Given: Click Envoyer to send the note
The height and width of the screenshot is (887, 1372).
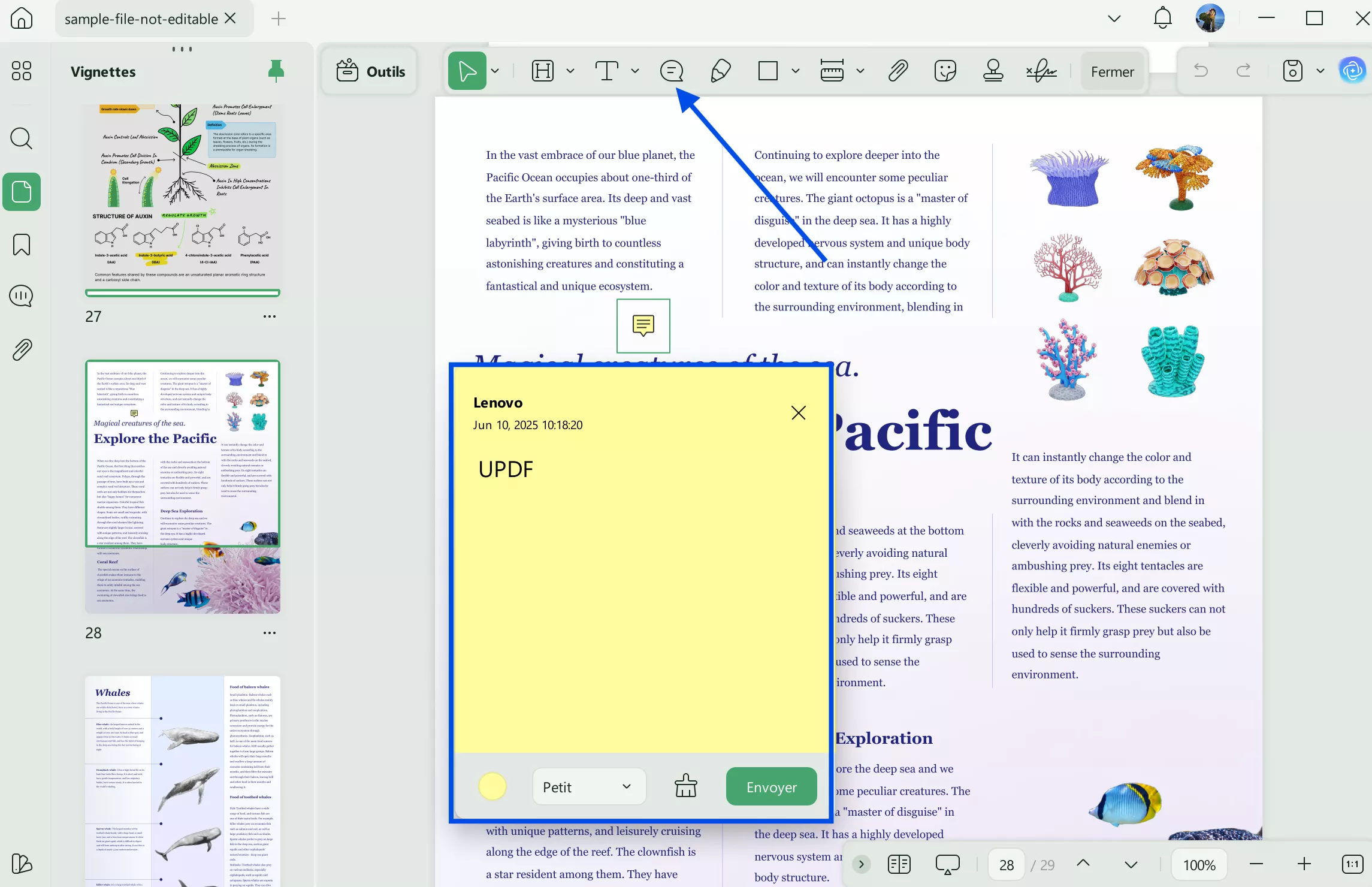Looking at the screenshot, I should (x=771, y=786).
